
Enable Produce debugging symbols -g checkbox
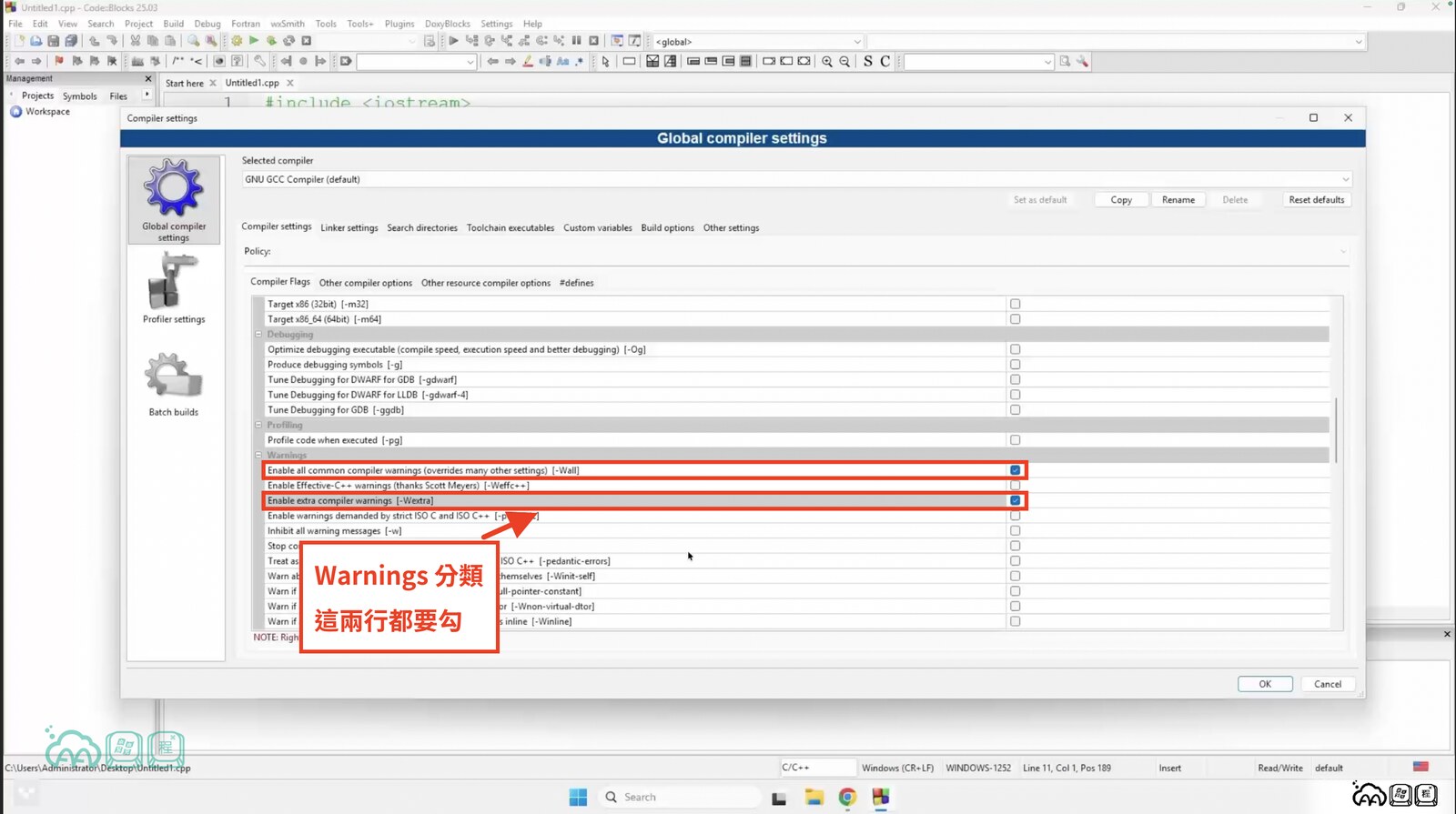(x=1015, y=365)
